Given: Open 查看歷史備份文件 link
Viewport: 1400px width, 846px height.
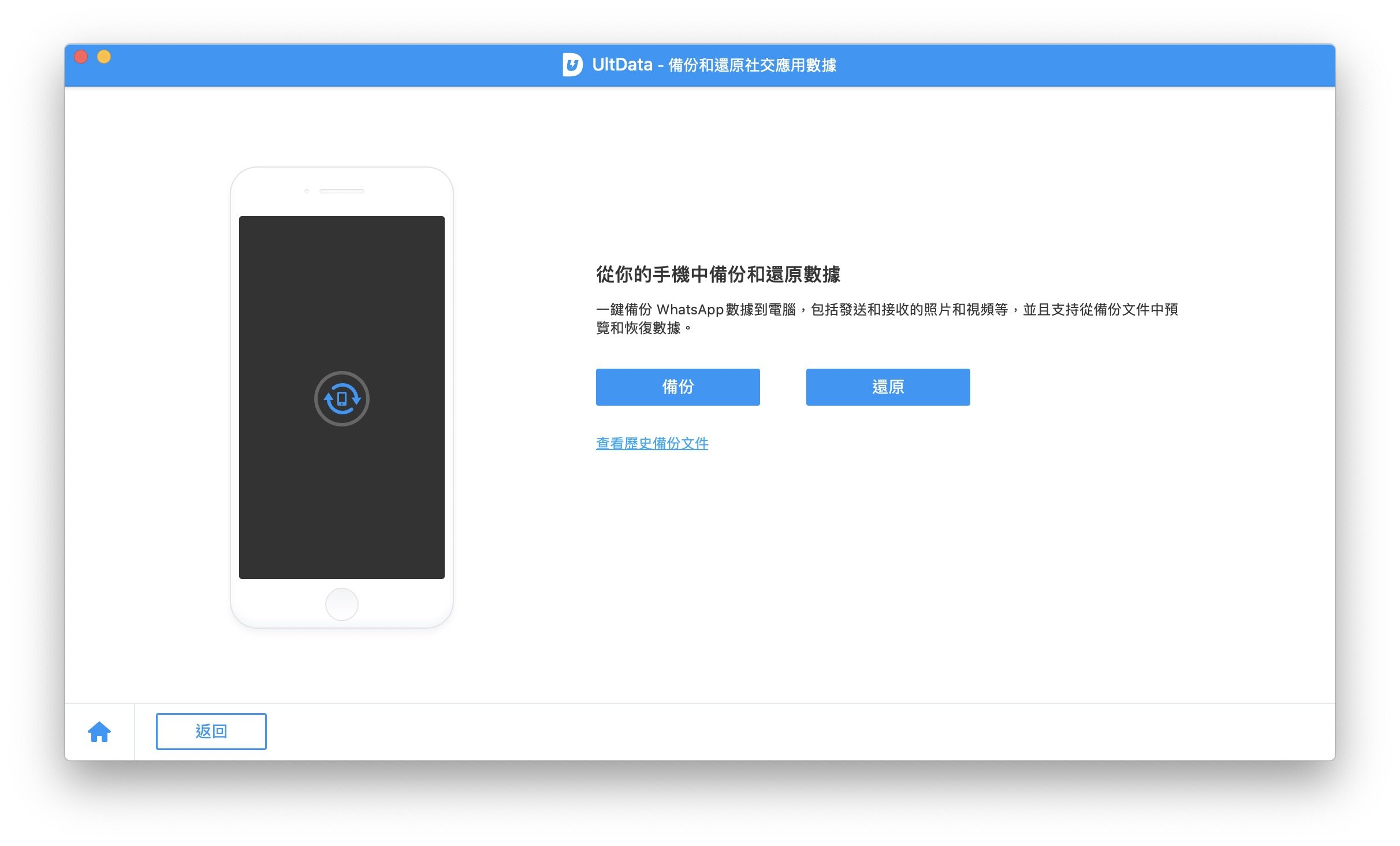Looking at the screenshot, I should 652,443.
